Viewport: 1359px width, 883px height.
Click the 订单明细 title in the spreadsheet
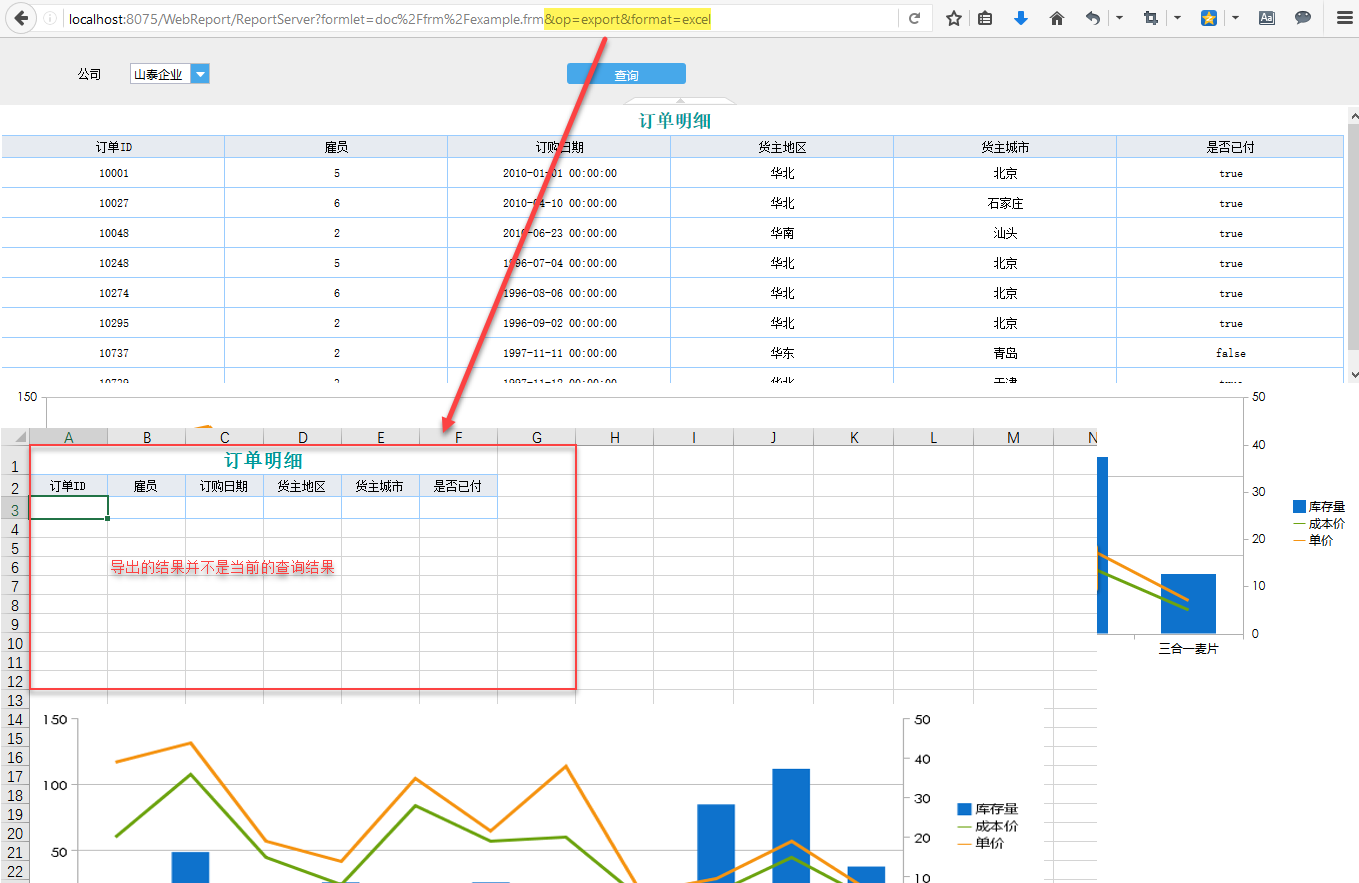click(x=263, y=461)
